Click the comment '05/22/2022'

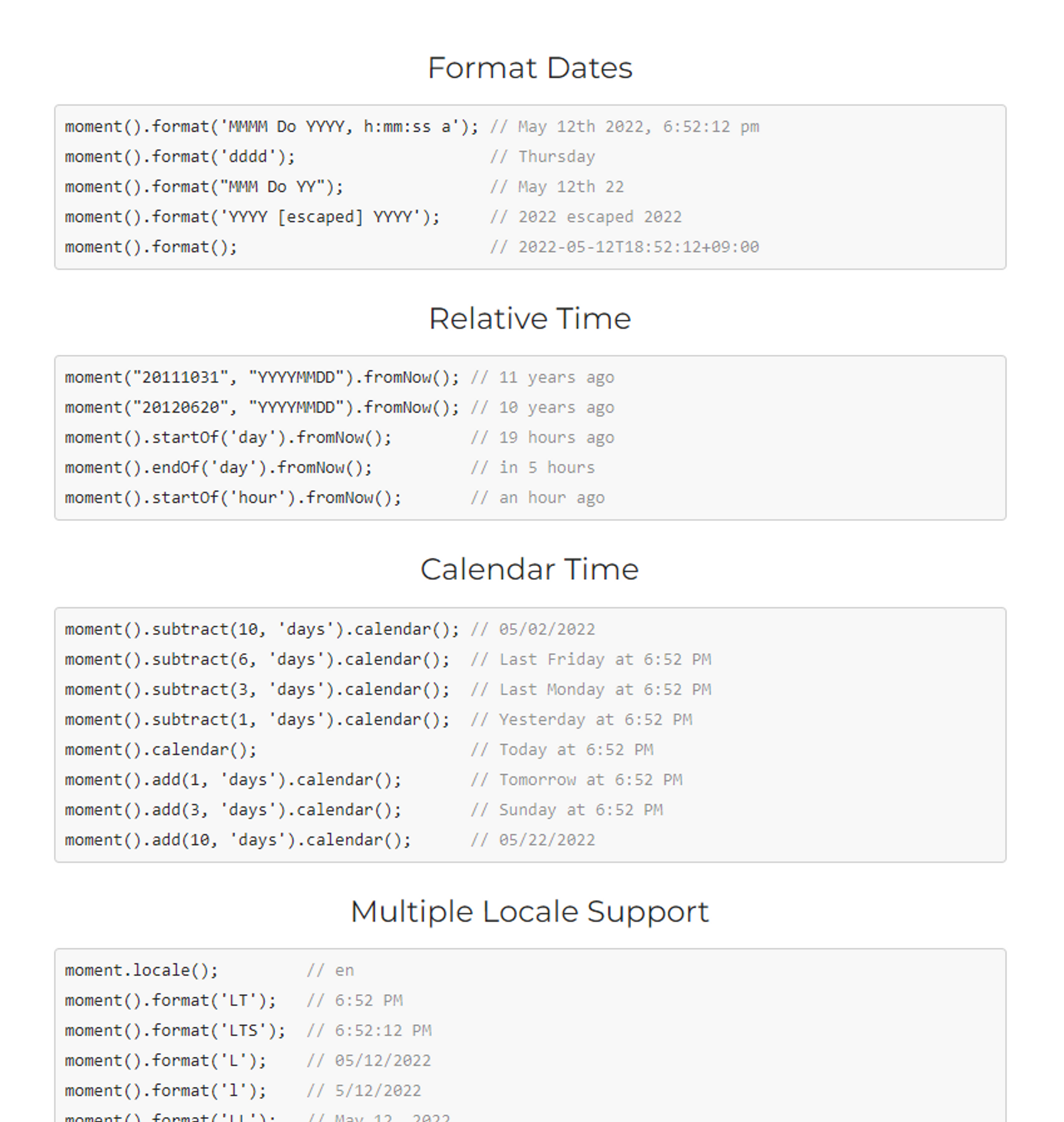coord(547,840)
